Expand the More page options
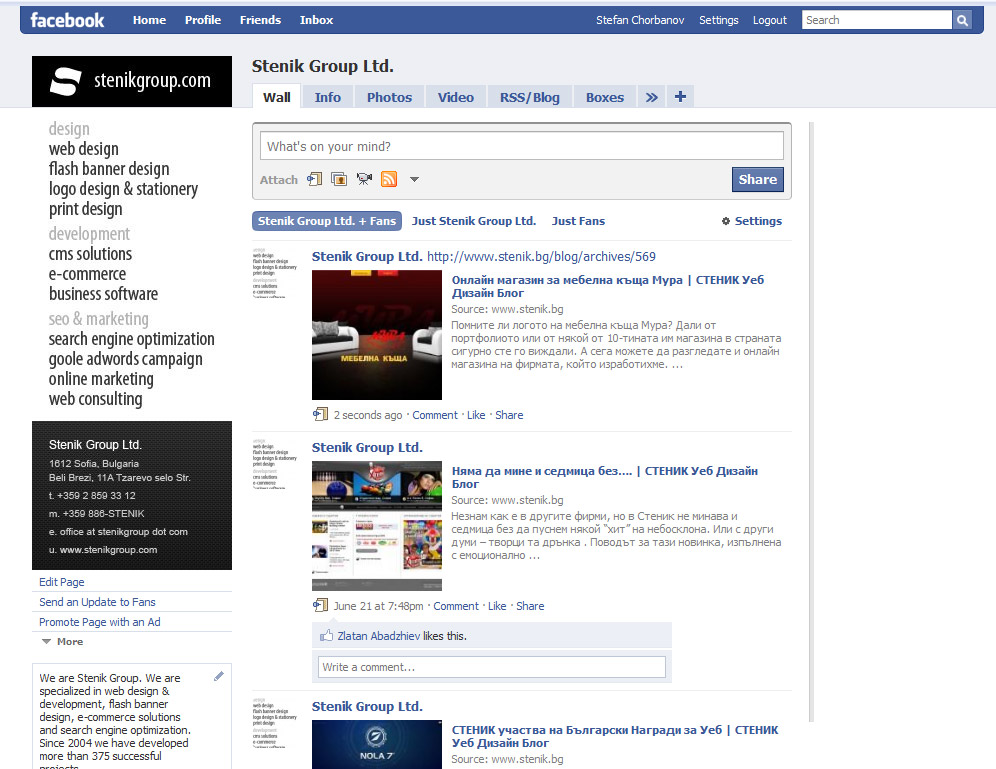996x769 pixels. pos(63,641)
